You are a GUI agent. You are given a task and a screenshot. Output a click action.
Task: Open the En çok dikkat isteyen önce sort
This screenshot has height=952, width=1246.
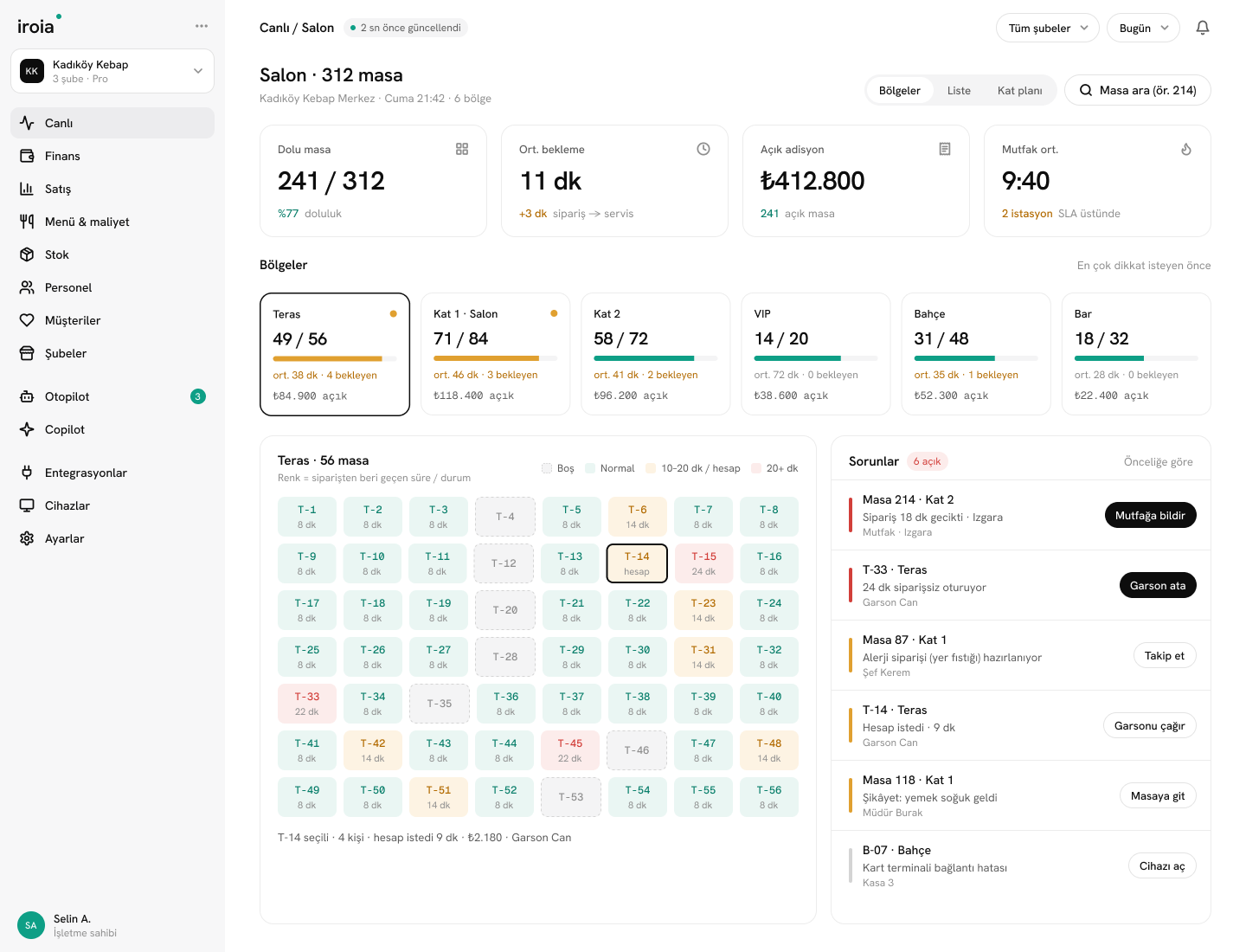1144,266
